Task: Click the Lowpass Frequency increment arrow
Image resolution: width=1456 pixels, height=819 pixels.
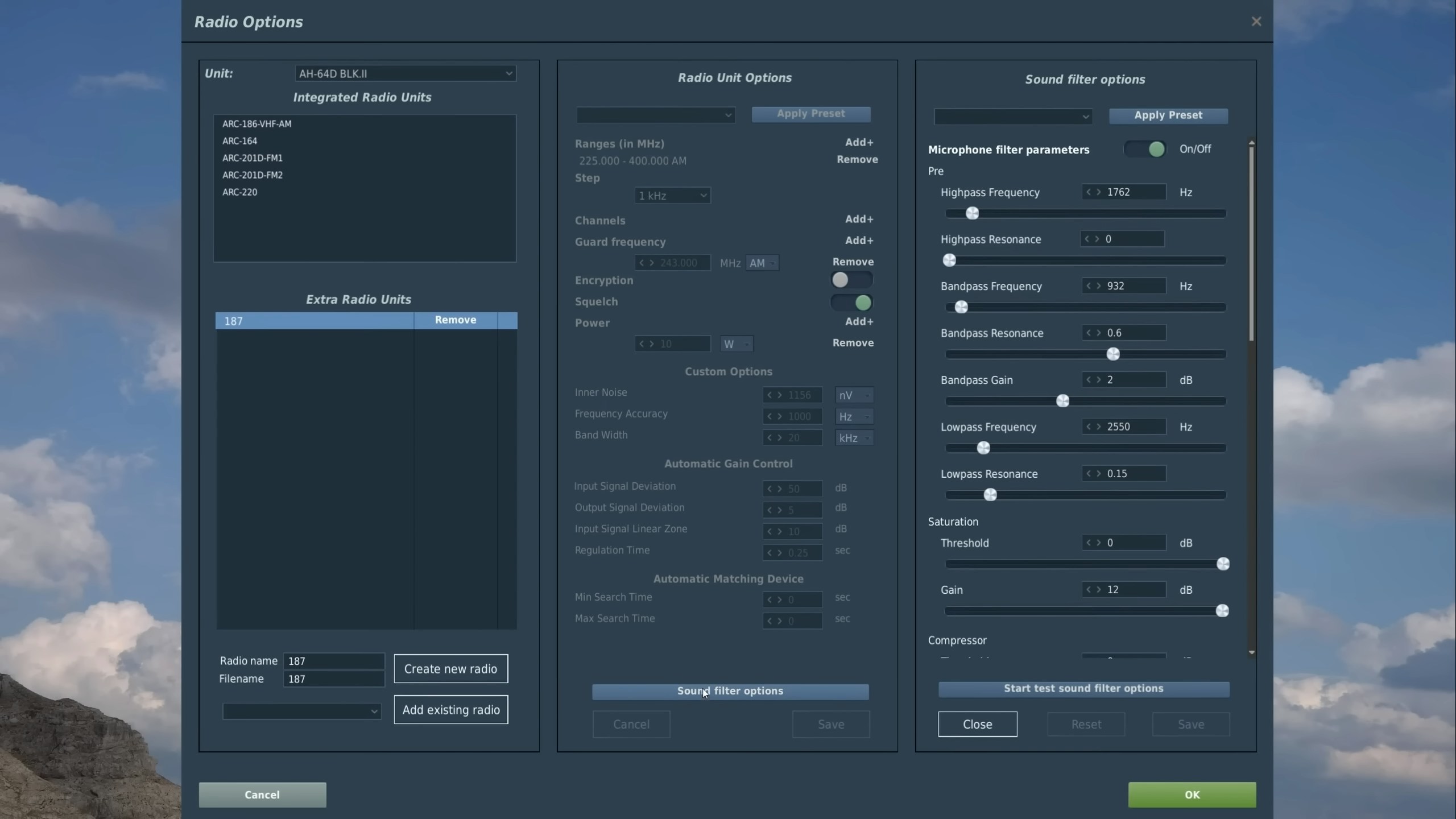Action: point(1098,427)
